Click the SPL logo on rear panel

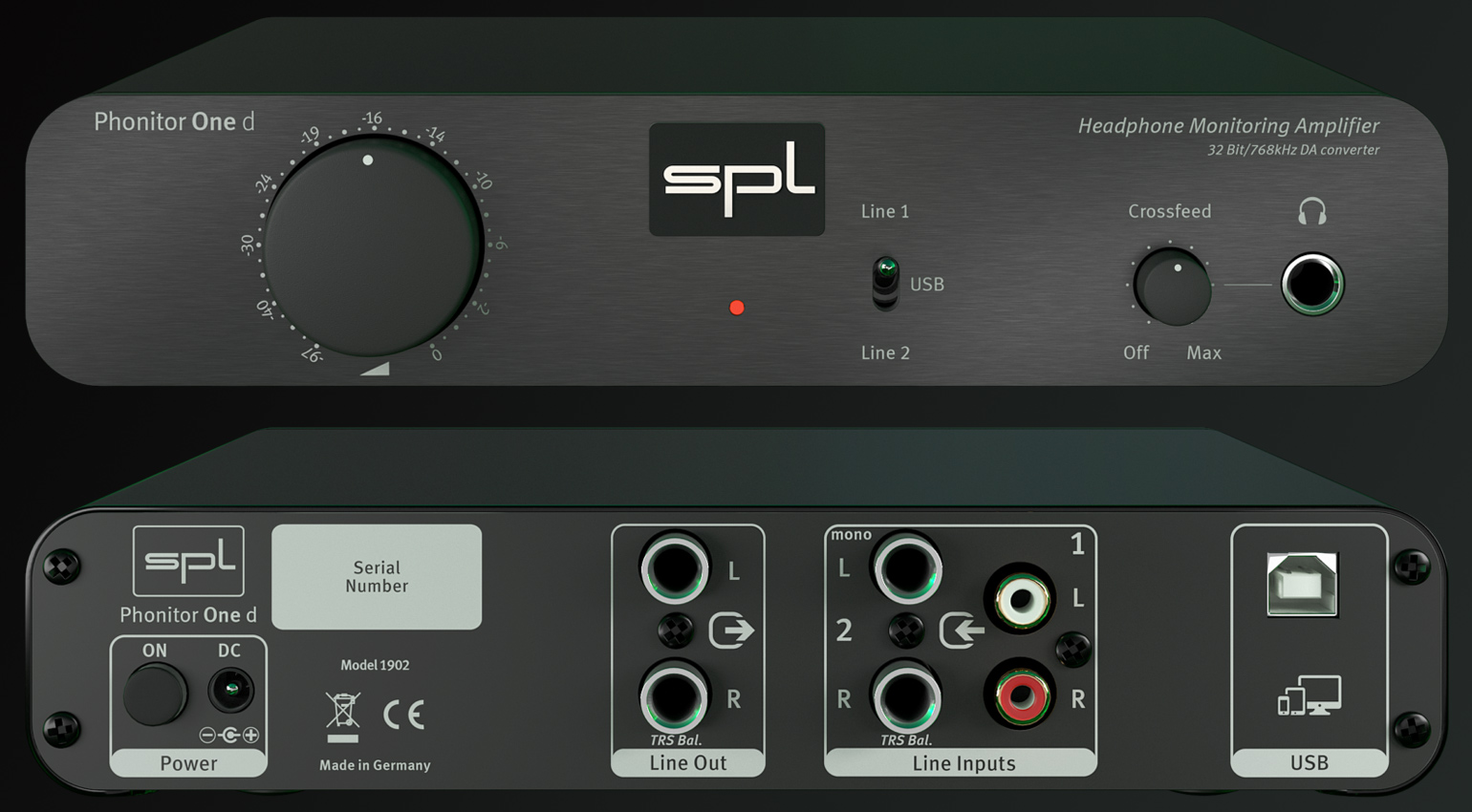coord(188,561)
